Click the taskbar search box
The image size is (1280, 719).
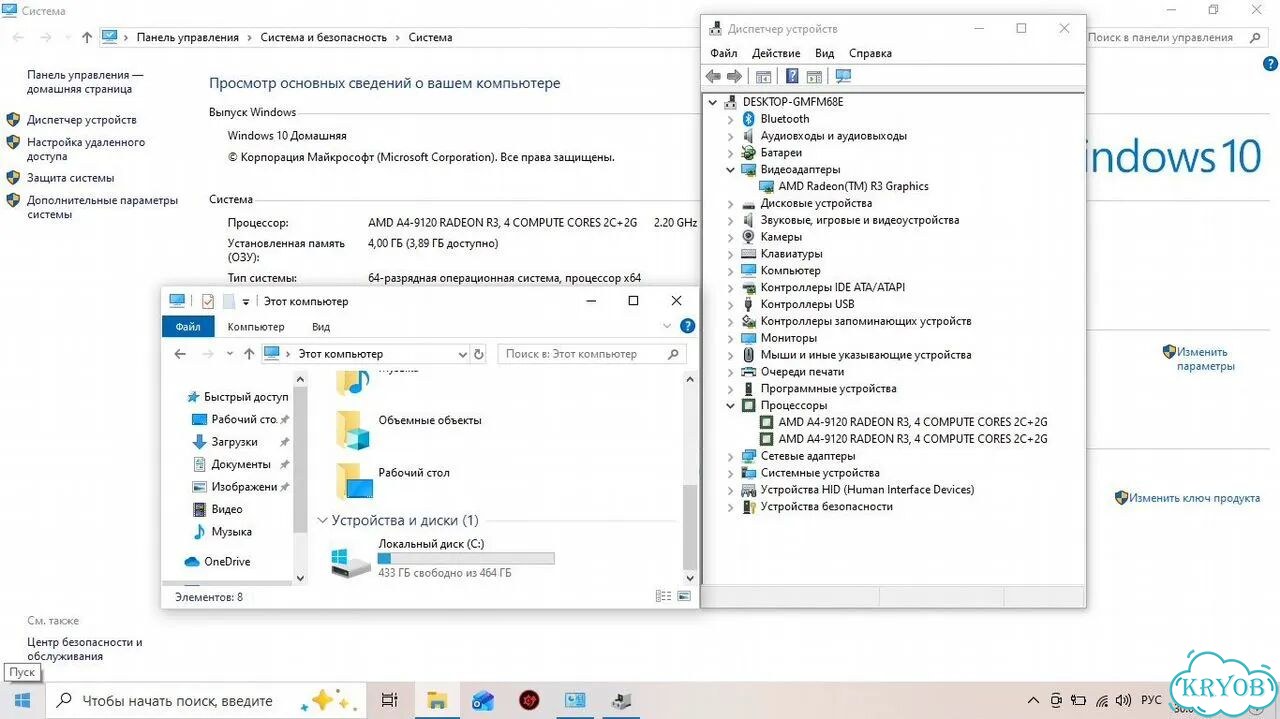[x=206, y=700]
